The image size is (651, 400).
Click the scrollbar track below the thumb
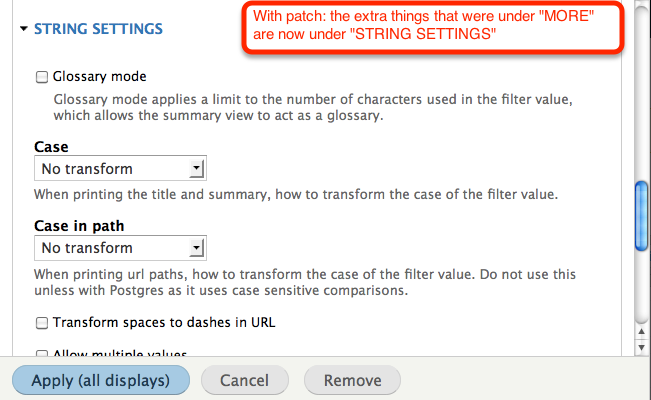pos(642,287)
